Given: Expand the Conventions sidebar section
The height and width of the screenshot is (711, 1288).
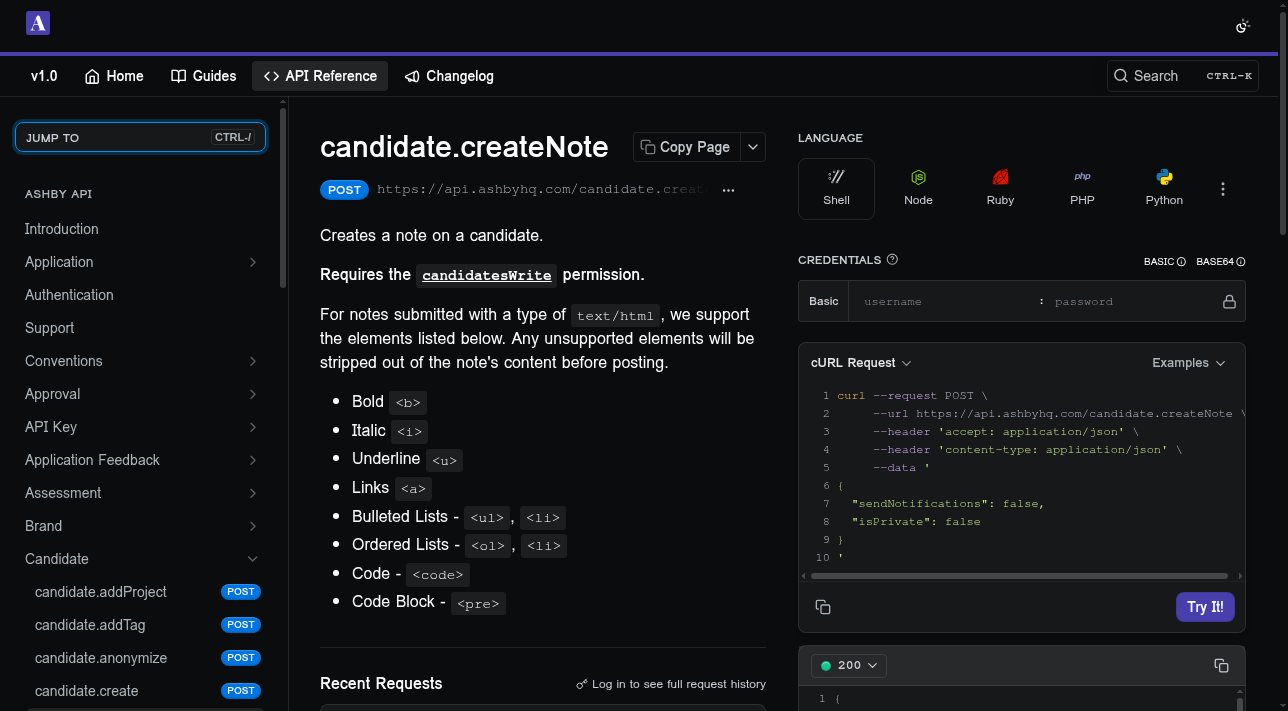Looking at the screenshot, I should pyautogui.click(x=141, y=361).
